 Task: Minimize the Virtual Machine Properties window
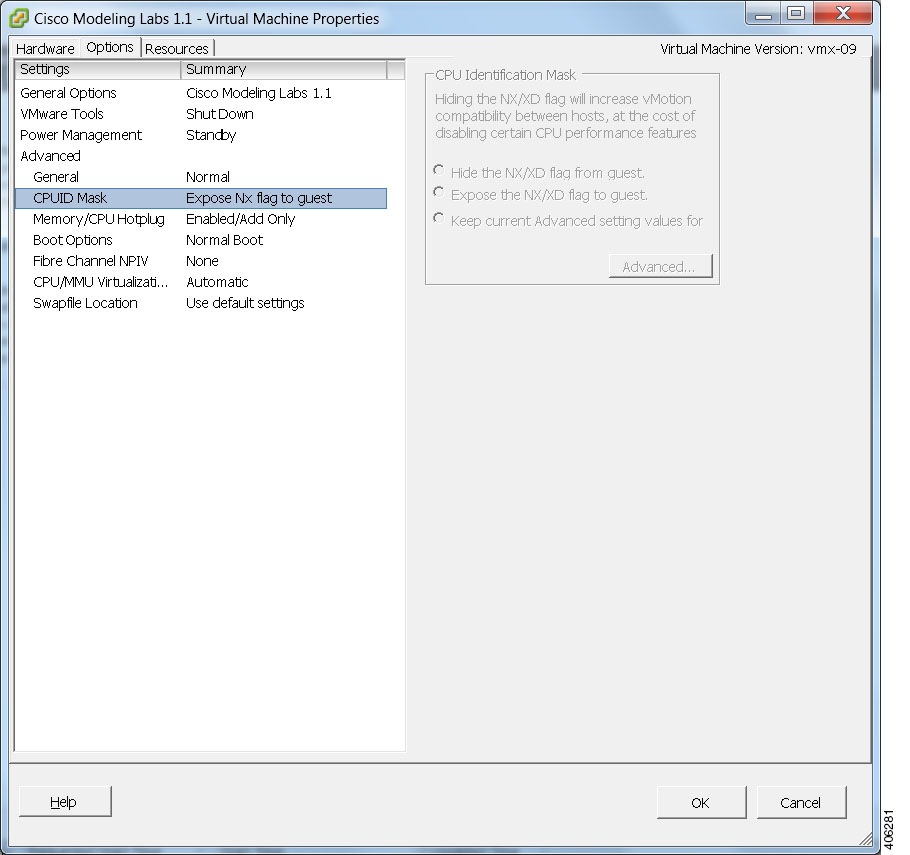coord(763,14)
